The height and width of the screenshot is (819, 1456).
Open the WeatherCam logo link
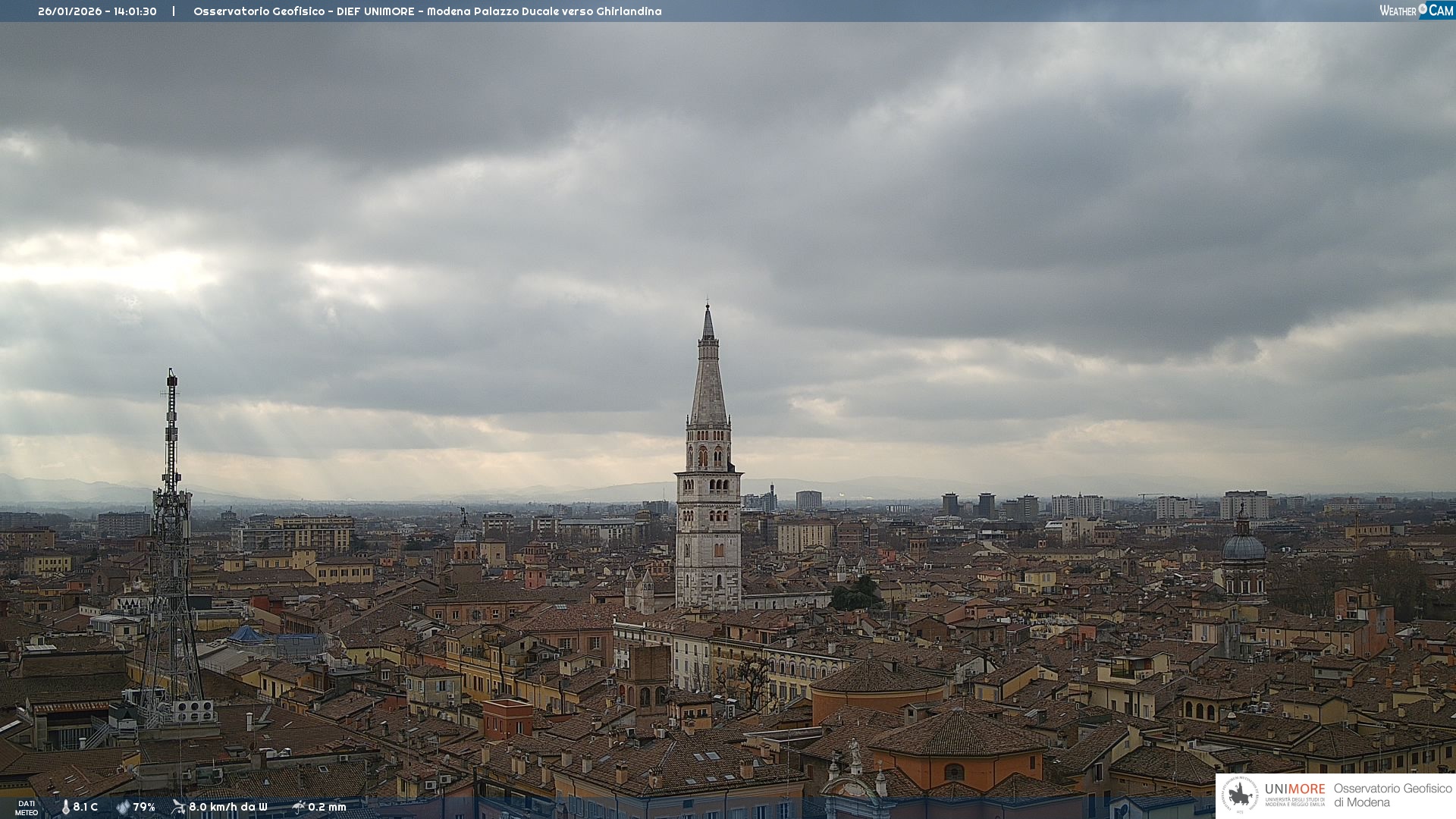[x=1416, y=10]
